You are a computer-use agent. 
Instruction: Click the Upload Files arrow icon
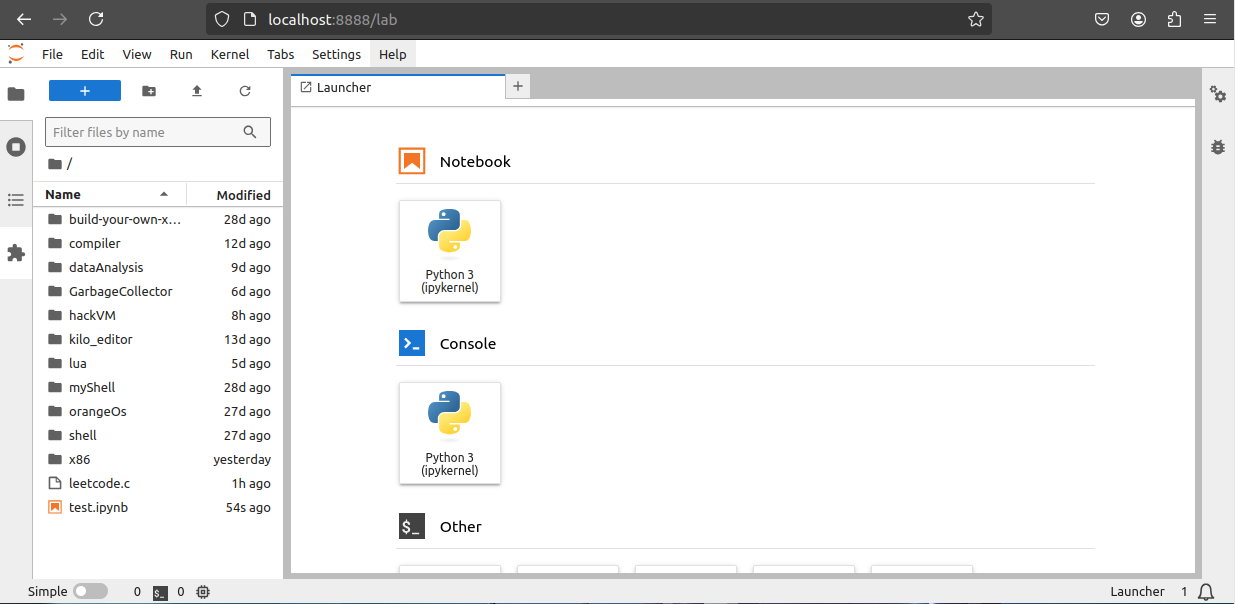(197, 91)
